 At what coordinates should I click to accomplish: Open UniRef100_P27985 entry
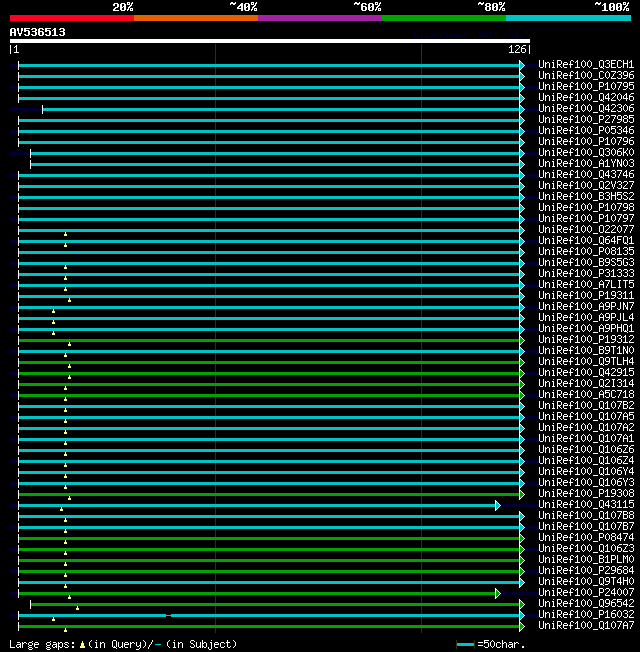pos(586,119)
